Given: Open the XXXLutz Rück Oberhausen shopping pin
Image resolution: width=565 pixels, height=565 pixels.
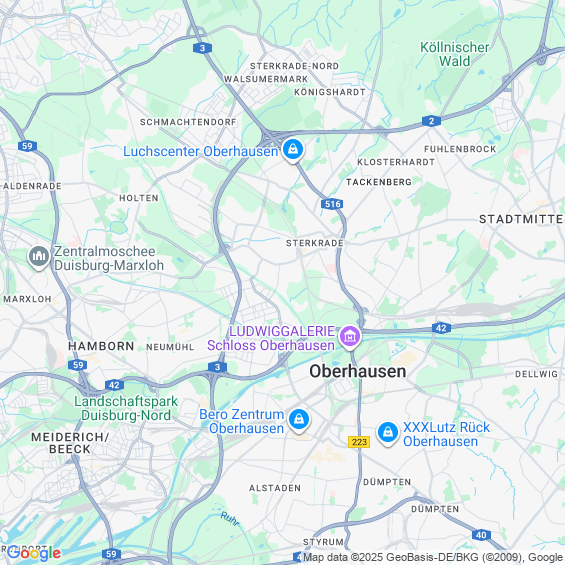Looking at the screenshot, I should click(388, 433).
